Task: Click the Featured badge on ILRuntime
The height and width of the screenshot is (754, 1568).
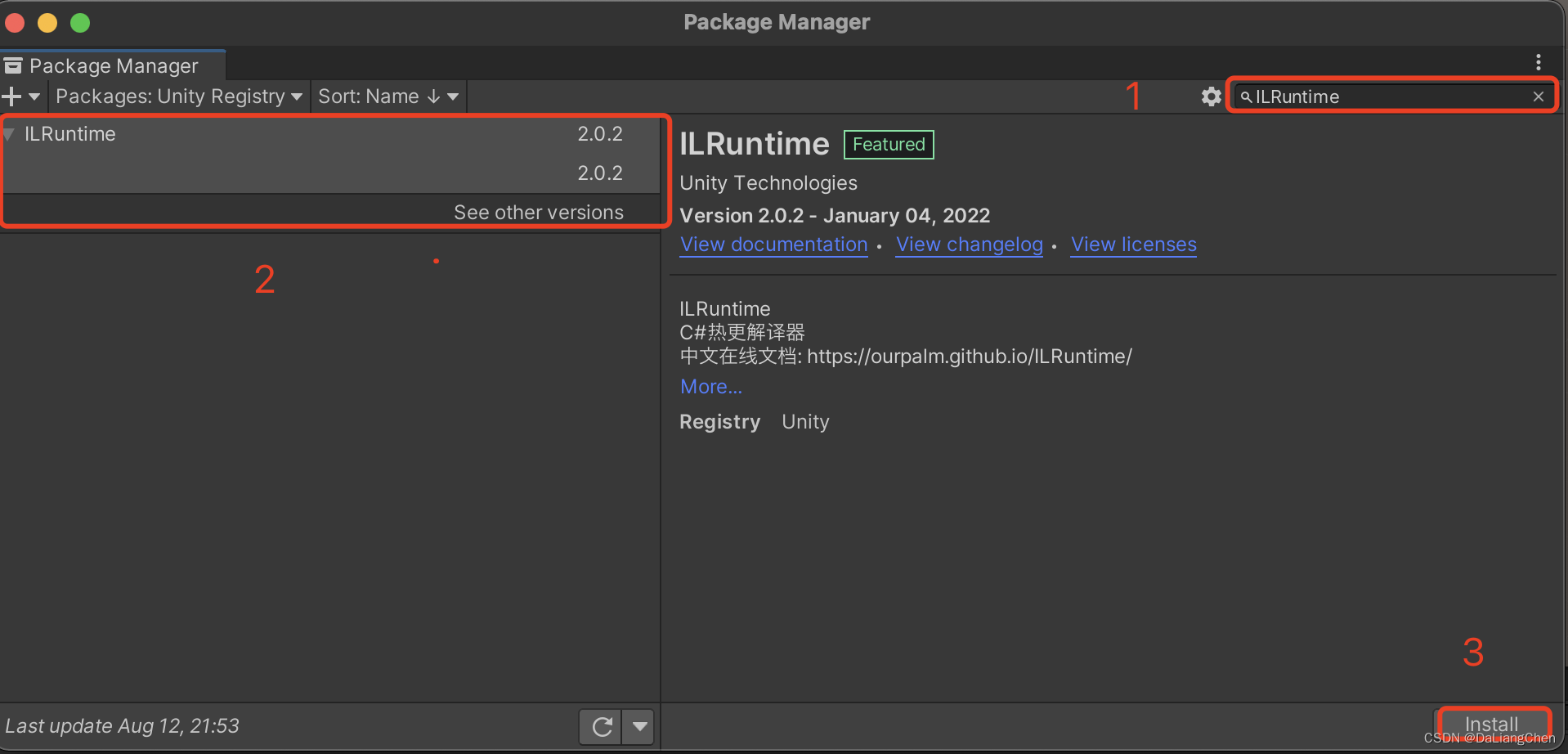Action: tap(888, 144)
